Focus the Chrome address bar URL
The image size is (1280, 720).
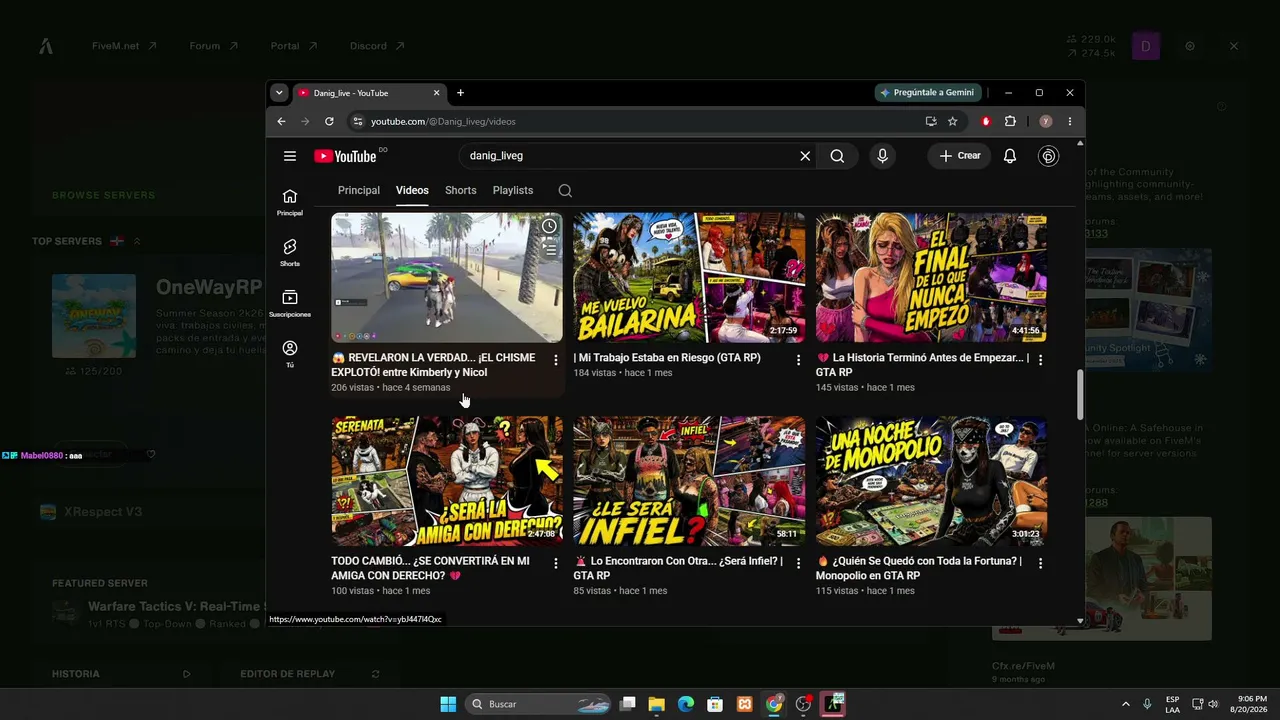[443, 121]
